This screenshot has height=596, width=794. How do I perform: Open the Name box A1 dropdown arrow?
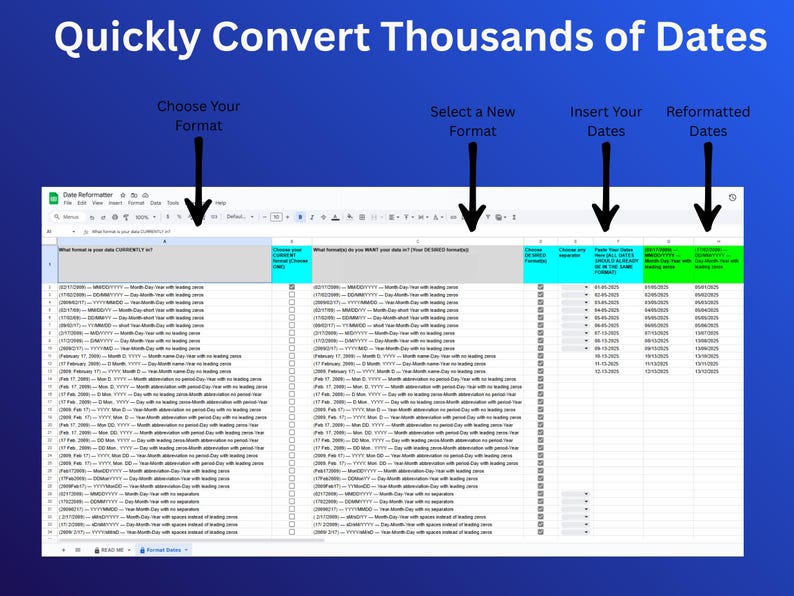74,231
